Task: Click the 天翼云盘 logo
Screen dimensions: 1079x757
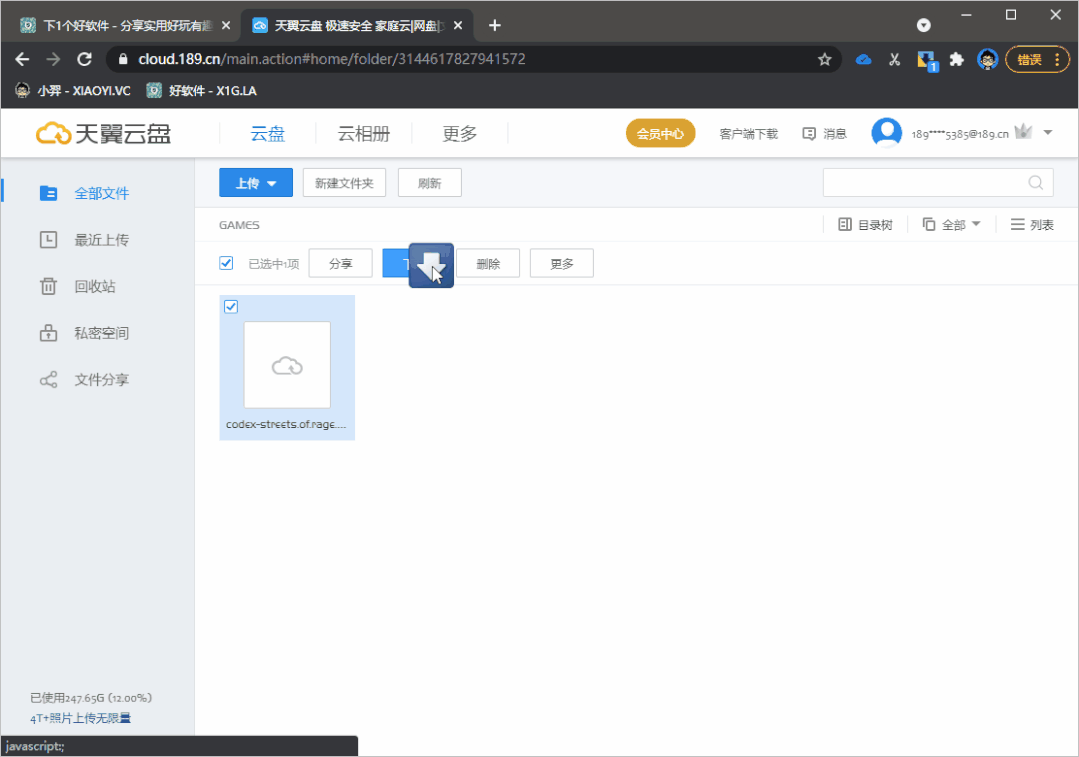Action: (x=103, y=134)
